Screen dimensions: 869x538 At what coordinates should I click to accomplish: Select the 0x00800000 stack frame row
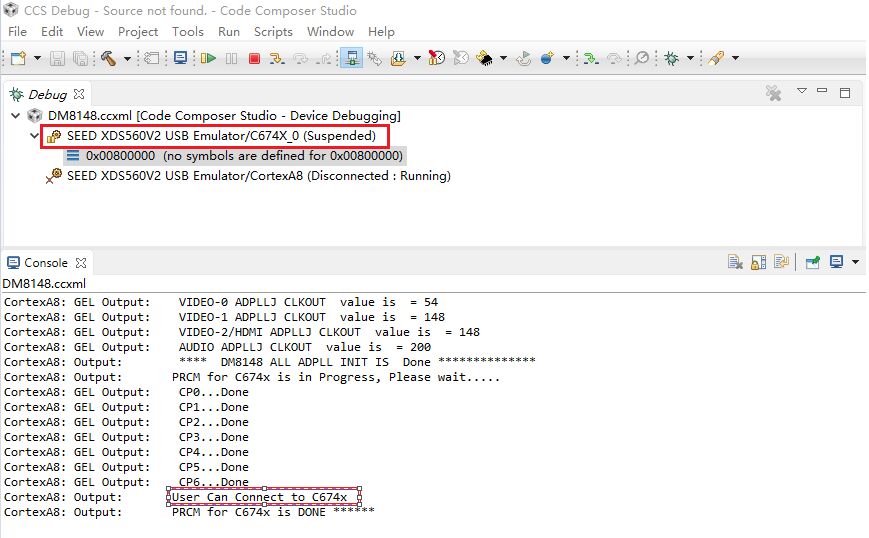[x=236, y=156]
